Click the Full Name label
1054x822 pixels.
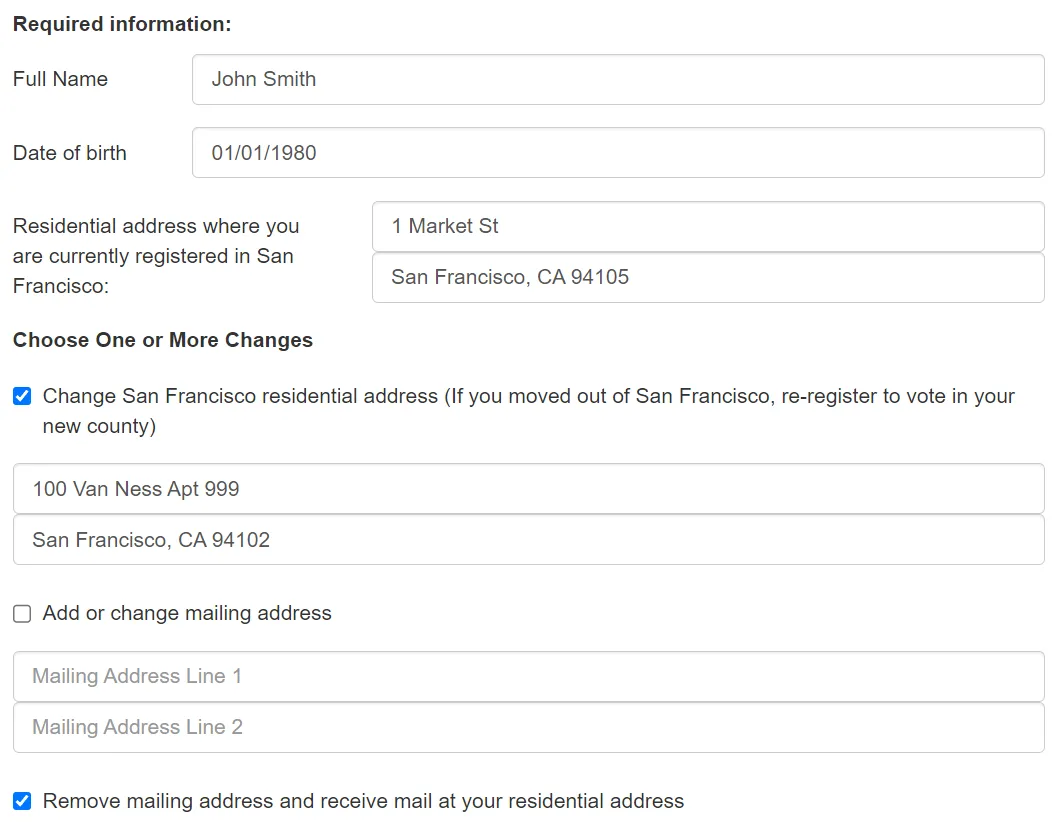point(60,79)
